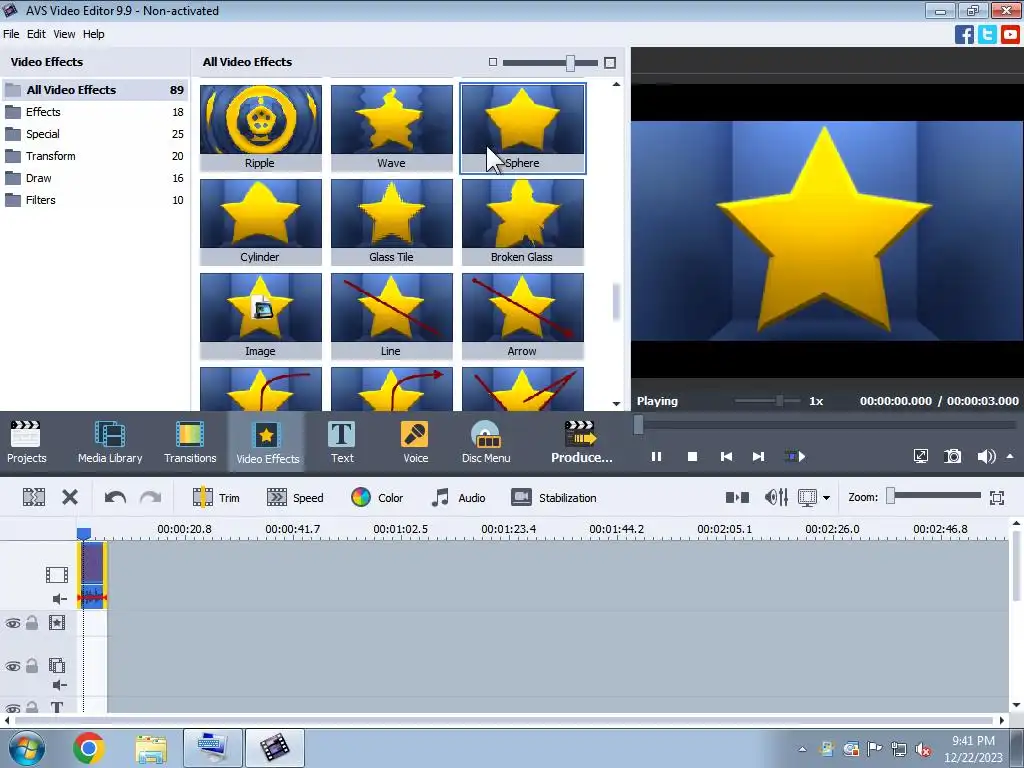Viewport: 1024px width, 768px height.
Task: Click the small thumbnails icon
Action: click(x=493, y=62)
